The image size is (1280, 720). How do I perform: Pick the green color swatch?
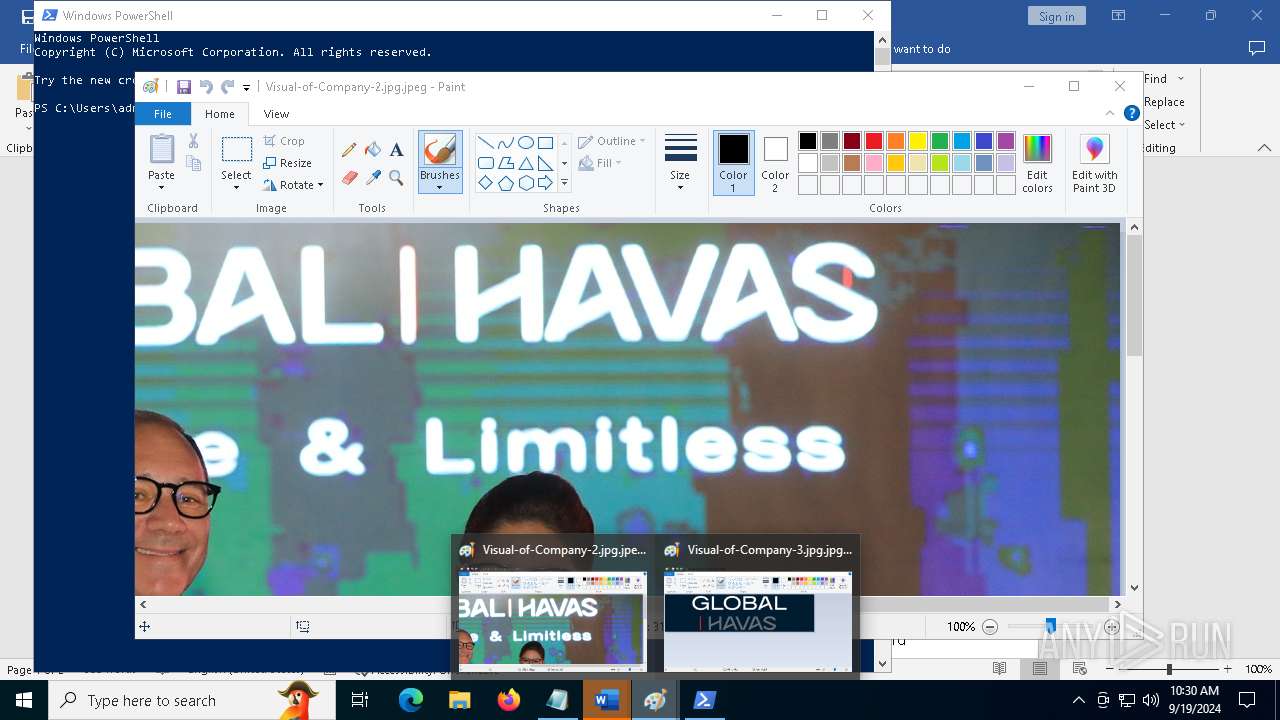[940, 141]
